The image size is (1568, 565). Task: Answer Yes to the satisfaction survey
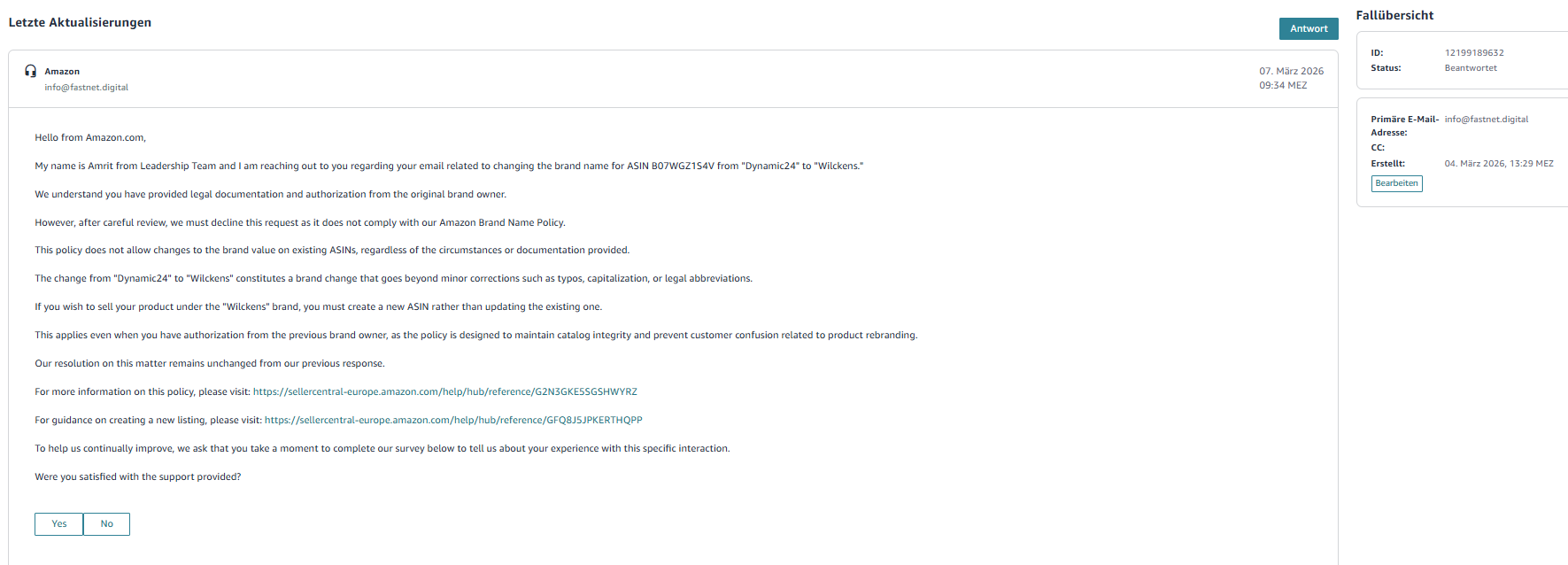58,524
